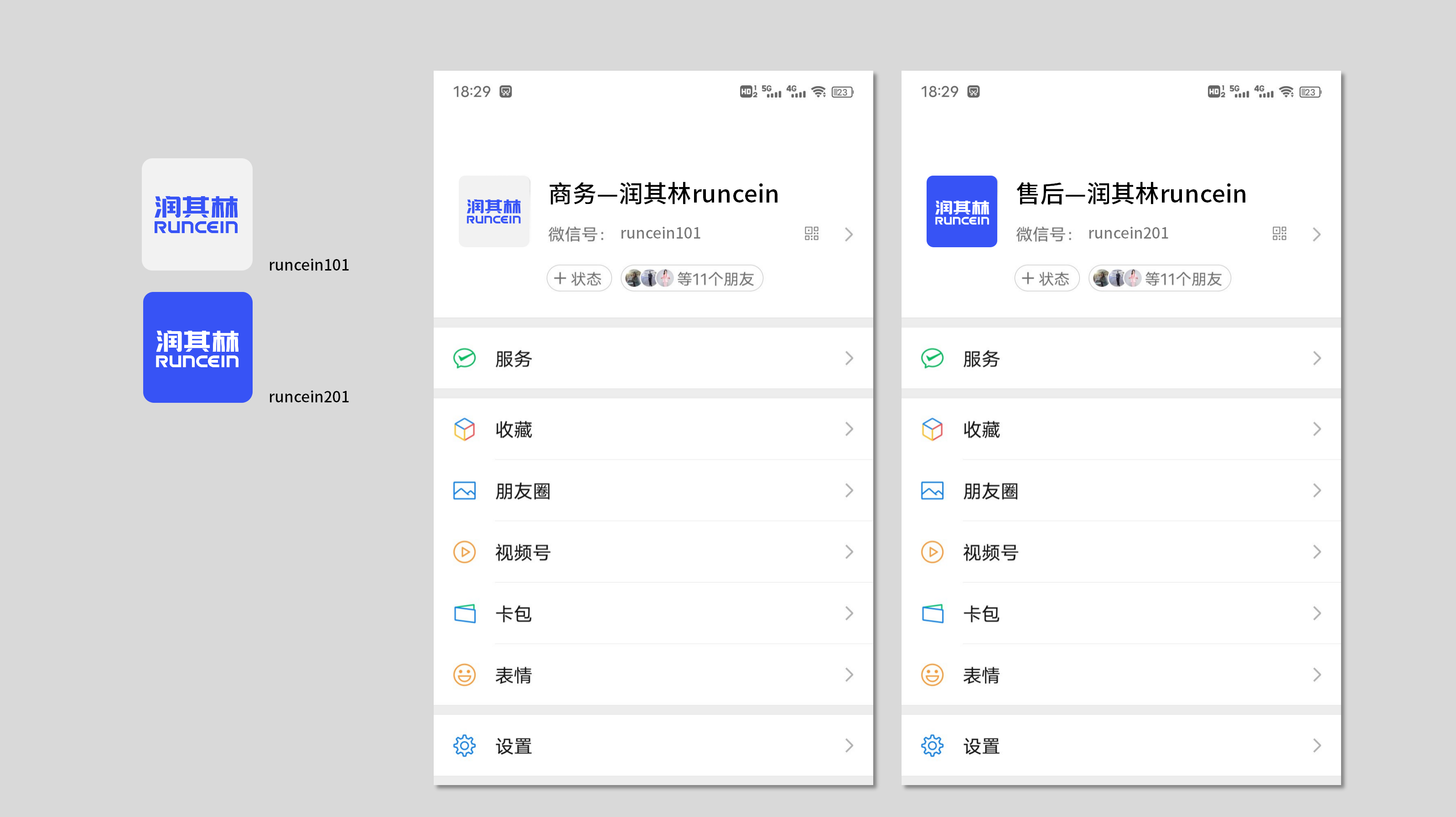Open 视频号 row chevron in runcein201 screen
This screenshot has width=1456, height=817.
pyautogui.click(x=1317, y=552)
